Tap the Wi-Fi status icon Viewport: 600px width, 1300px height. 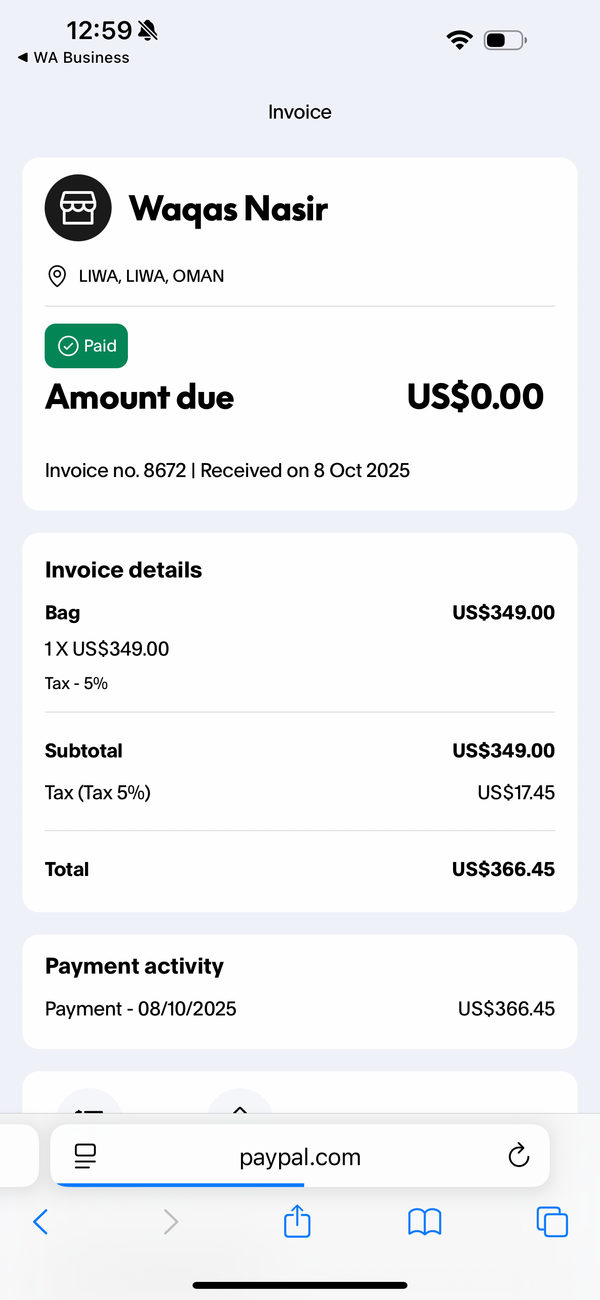click(460, 40)
